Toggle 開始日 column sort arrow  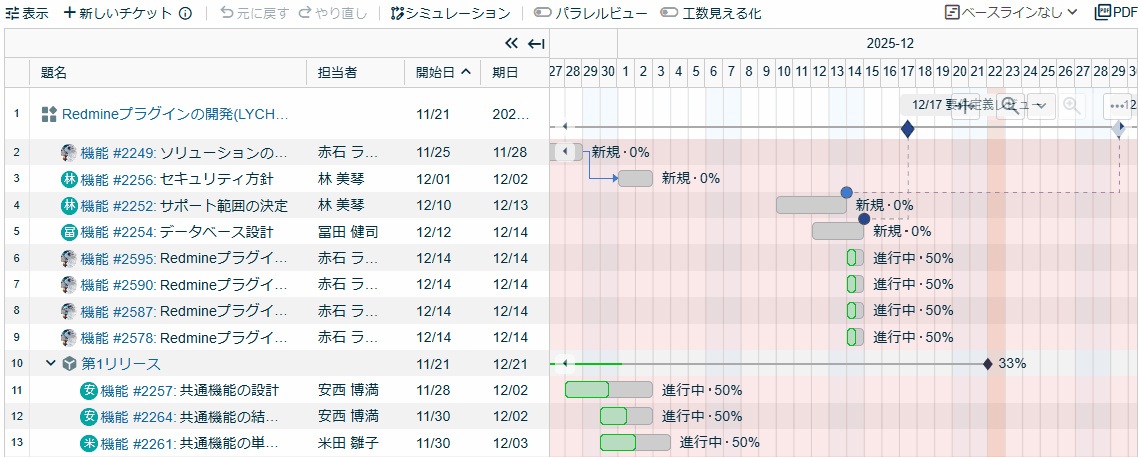point(466,72)
